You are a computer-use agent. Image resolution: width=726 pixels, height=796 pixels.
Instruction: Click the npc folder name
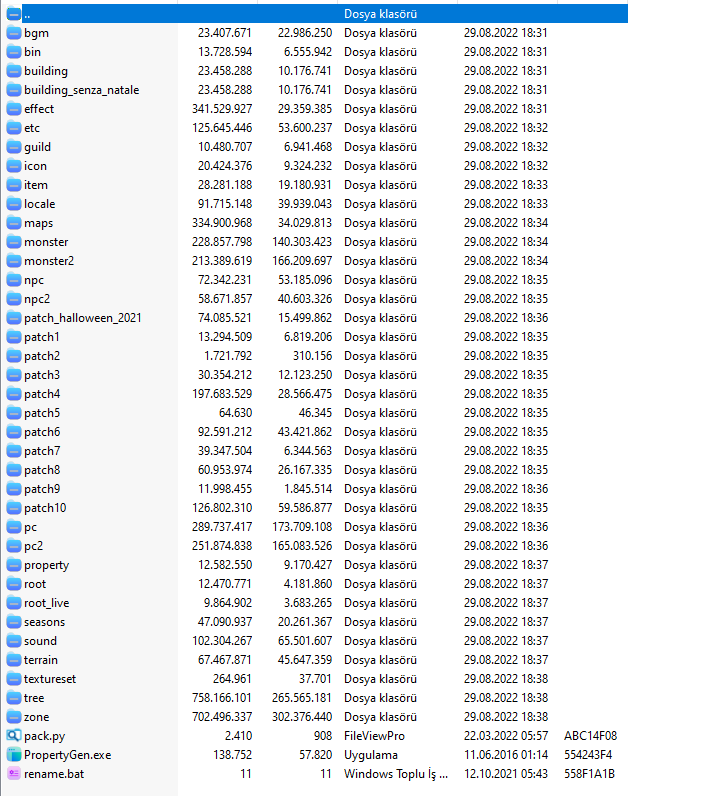(x=34, y=280)
